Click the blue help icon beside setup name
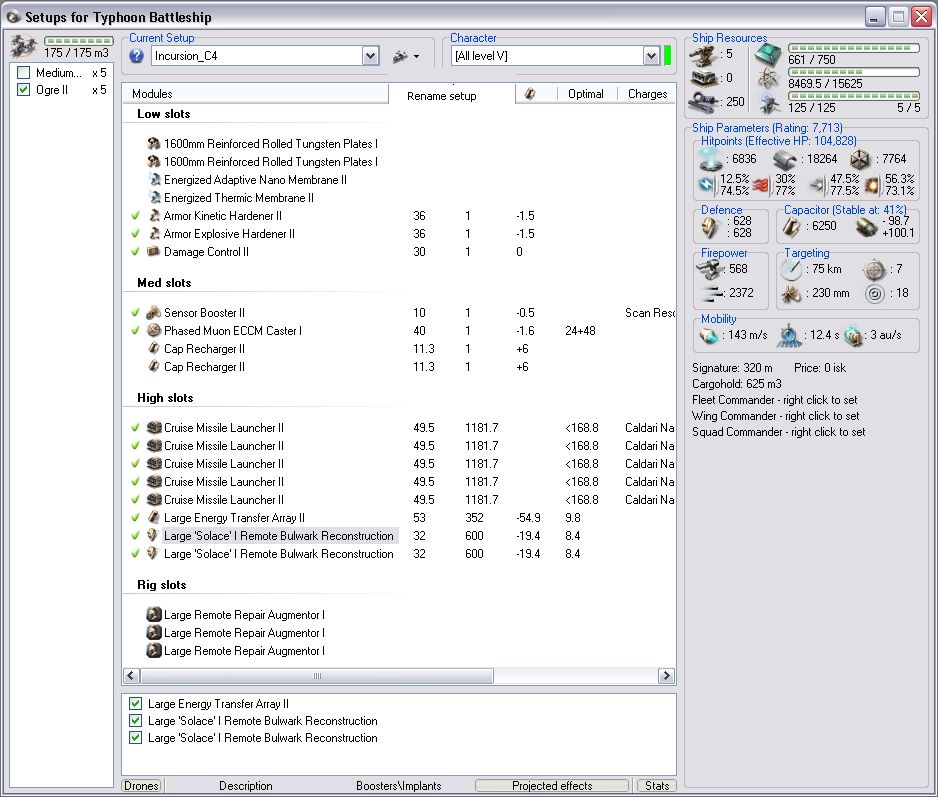 pyautogui.click(x=137, y=56)
